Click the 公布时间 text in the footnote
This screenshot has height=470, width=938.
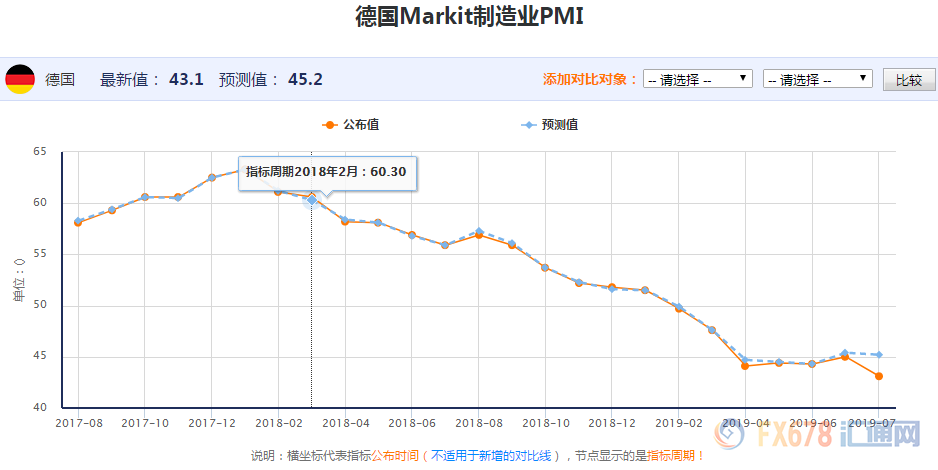[x=395, y=456]
